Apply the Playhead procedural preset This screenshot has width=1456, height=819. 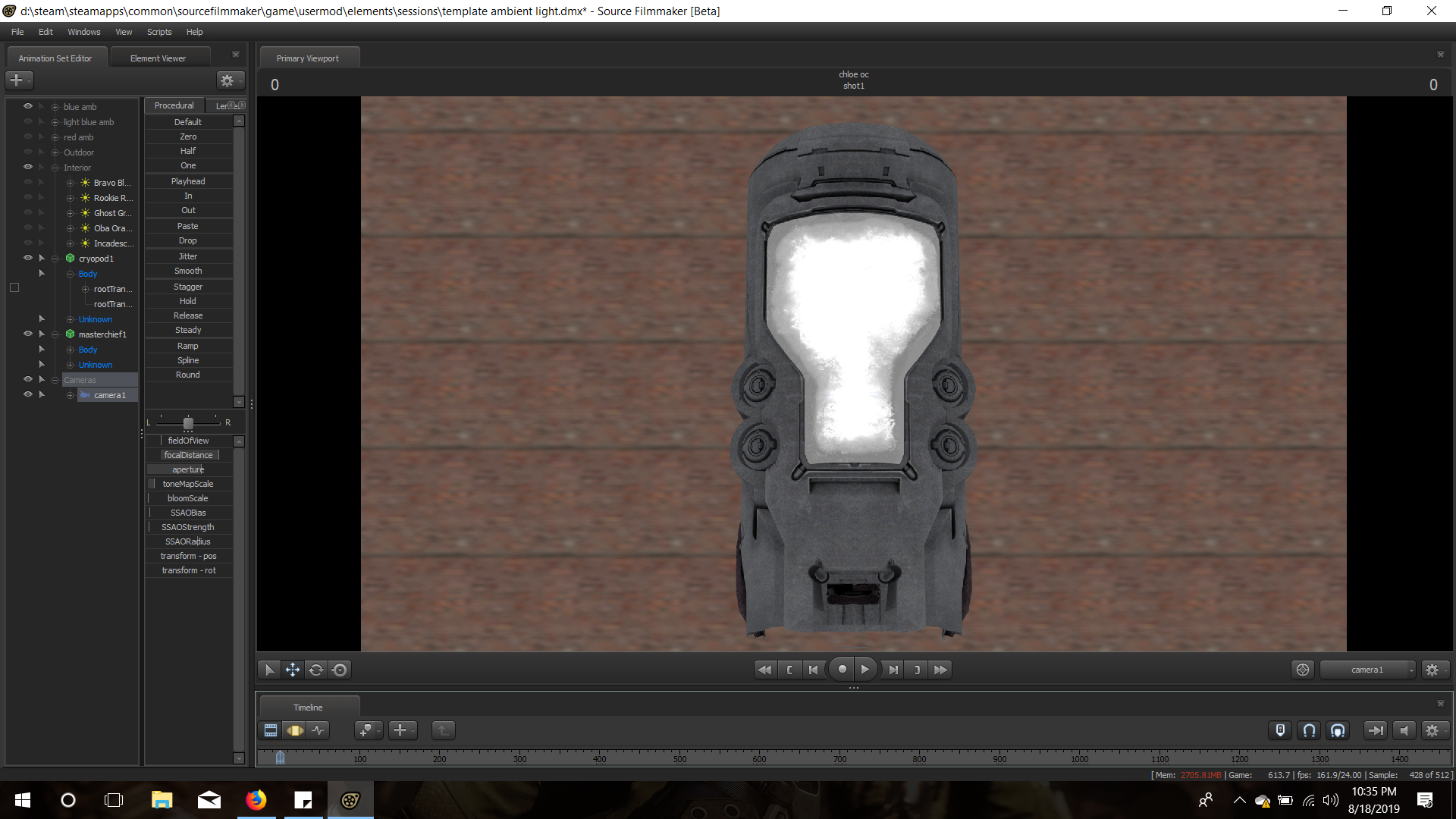coord(188,181)
